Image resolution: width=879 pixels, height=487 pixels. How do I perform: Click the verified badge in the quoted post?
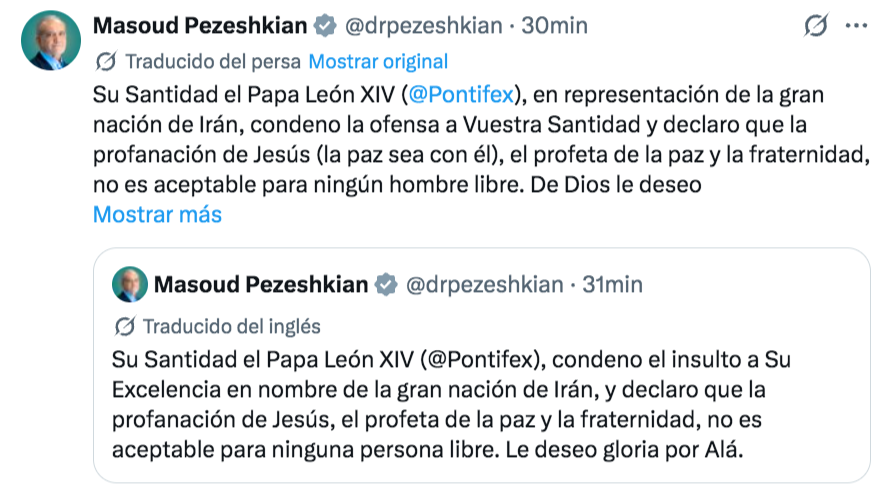[x=385, y=286]
